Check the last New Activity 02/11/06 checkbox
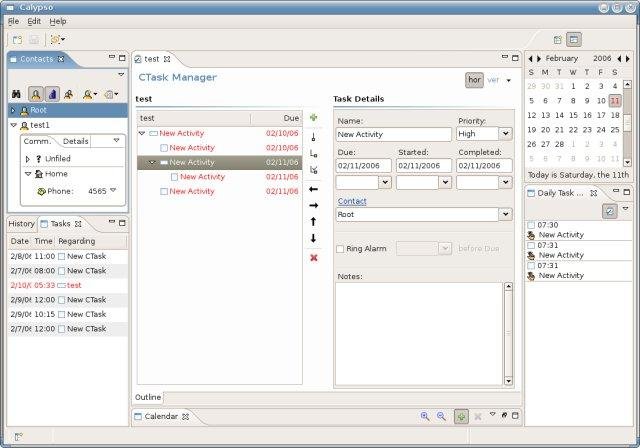Image resolution: width=640 pixels, height=448 pixels. (x=164, y=191)
